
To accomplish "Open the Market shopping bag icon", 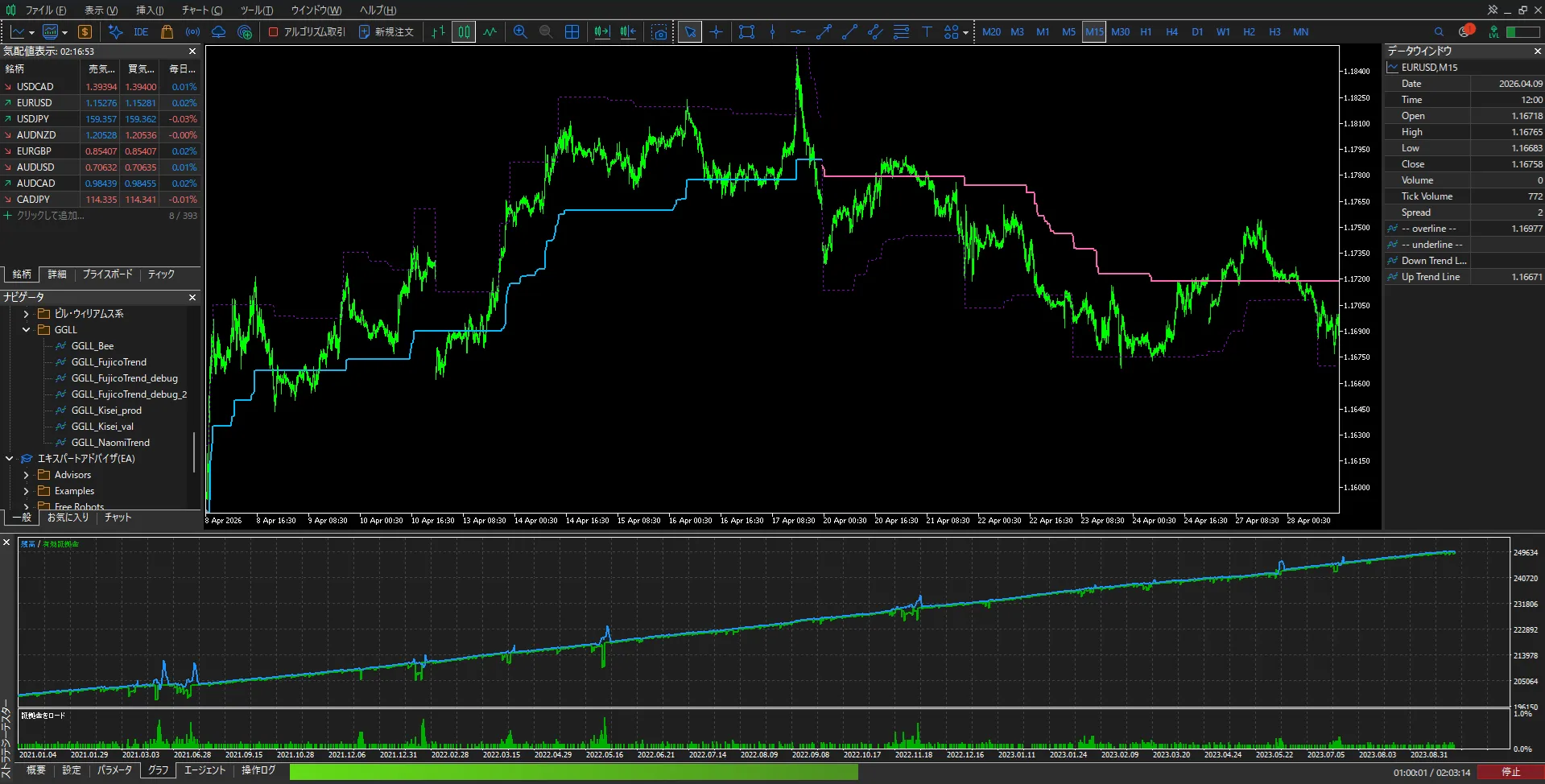I will tap(167, 32).
